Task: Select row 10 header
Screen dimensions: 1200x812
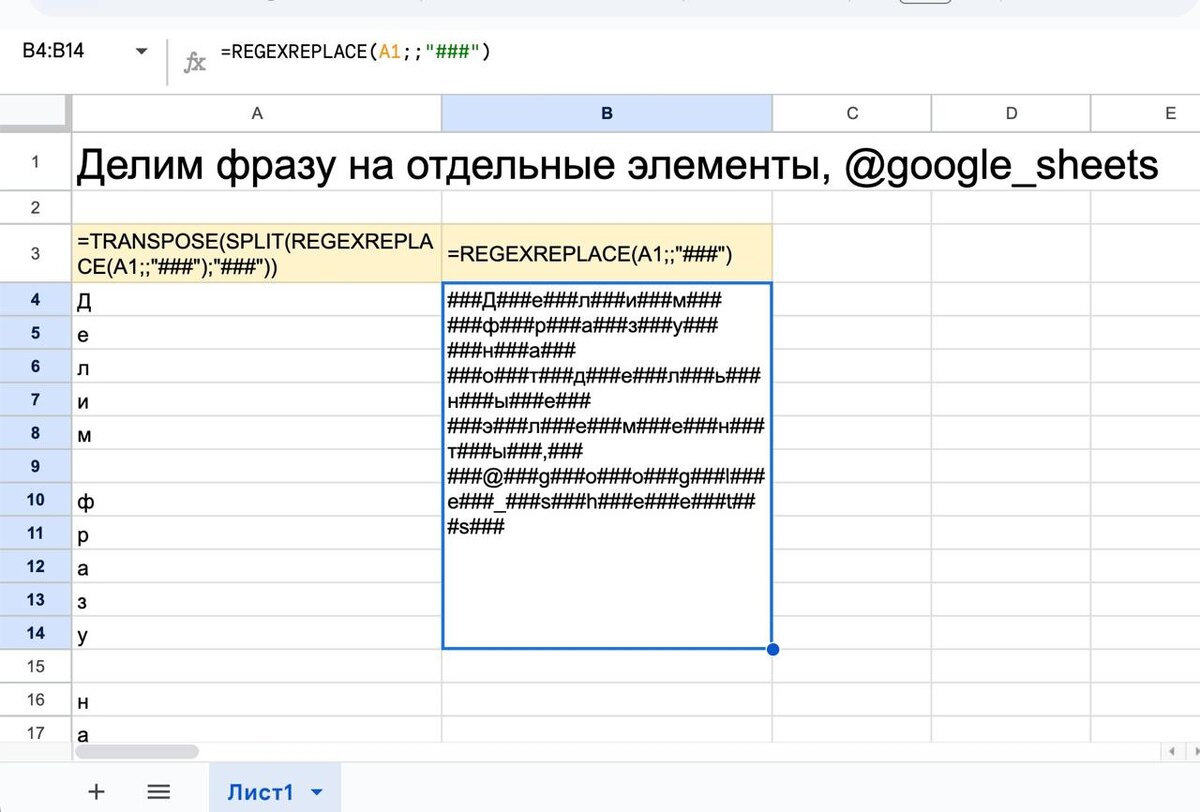Action: pyautogui.click(x=35, y=499)
